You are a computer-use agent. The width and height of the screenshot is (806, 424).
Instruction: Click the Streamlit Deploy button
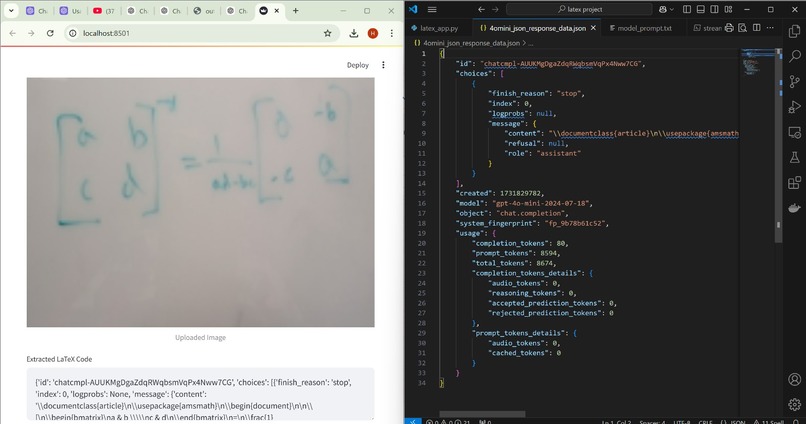coord(358,65)
